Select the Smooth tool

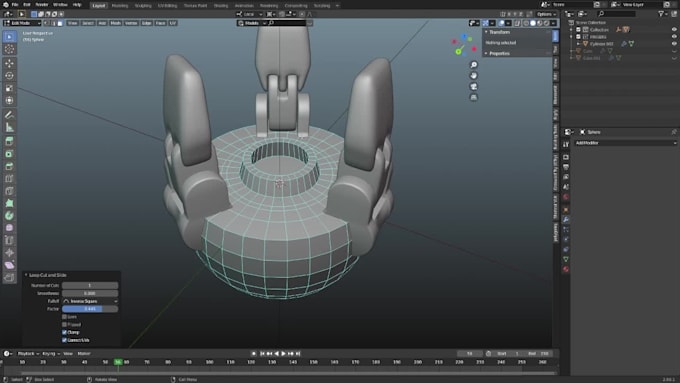[x=10, y=228]
